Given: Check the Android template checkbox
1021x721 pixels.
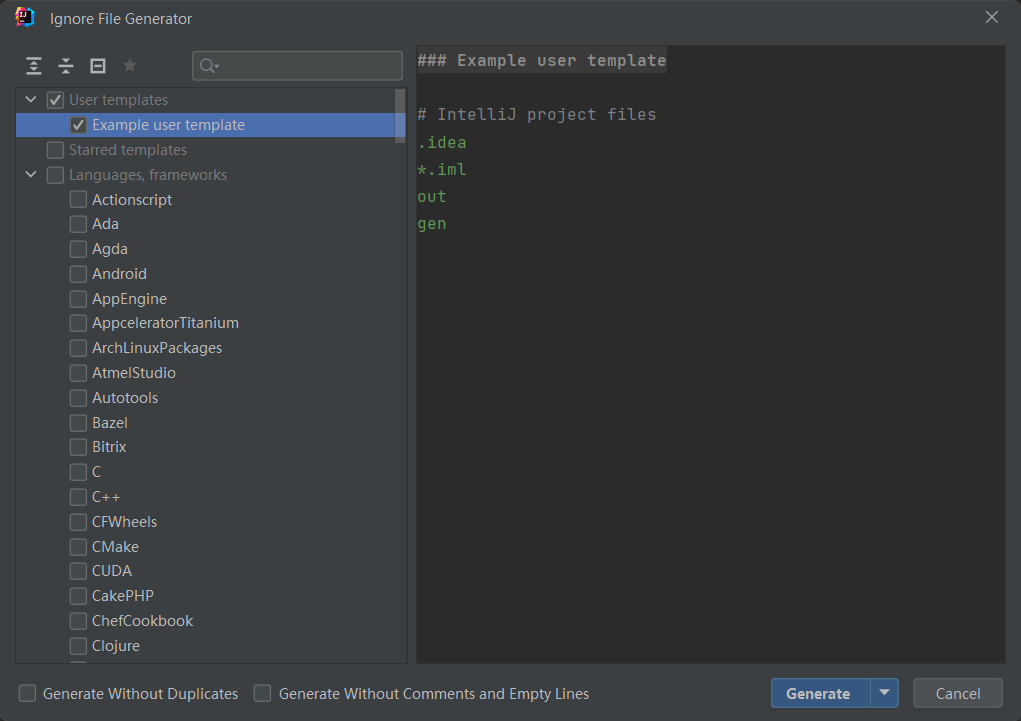Looking at the screenshot, I should coord(78,274).
